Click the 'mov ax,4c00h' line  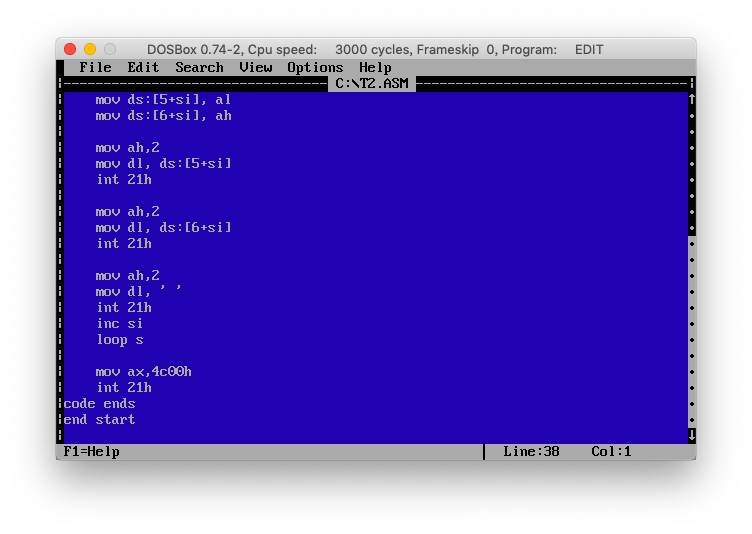coord(143,371)
